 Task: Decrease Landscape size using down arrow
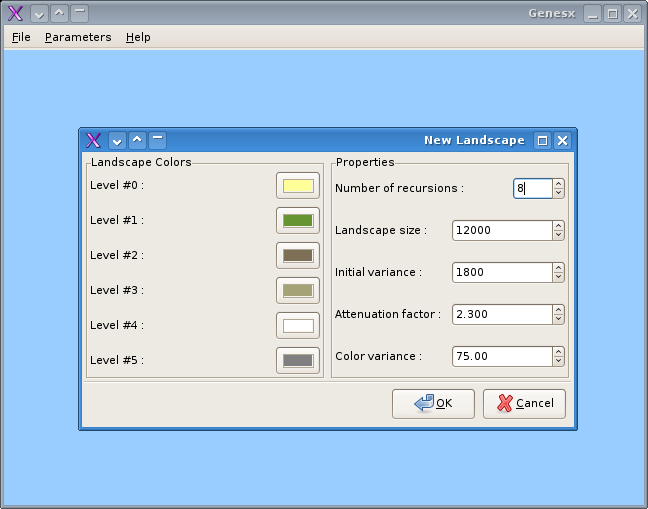tap(558, 235)
